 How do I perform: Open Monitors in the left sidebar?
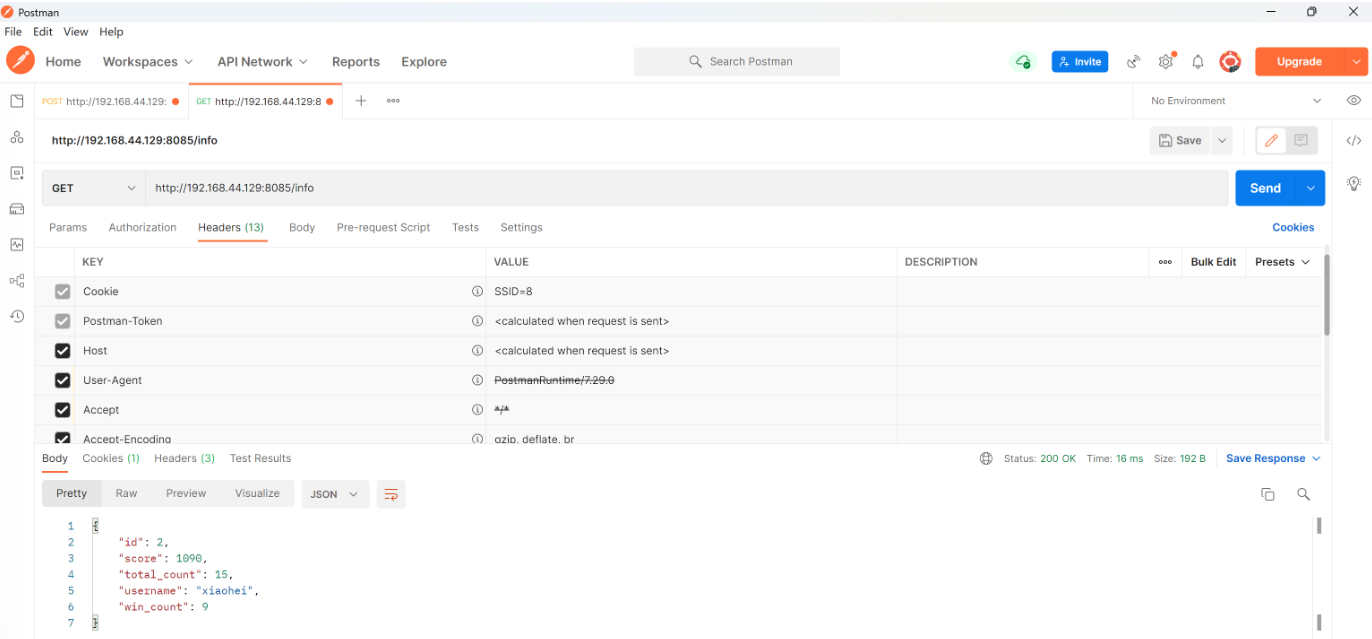pos(16,244)
